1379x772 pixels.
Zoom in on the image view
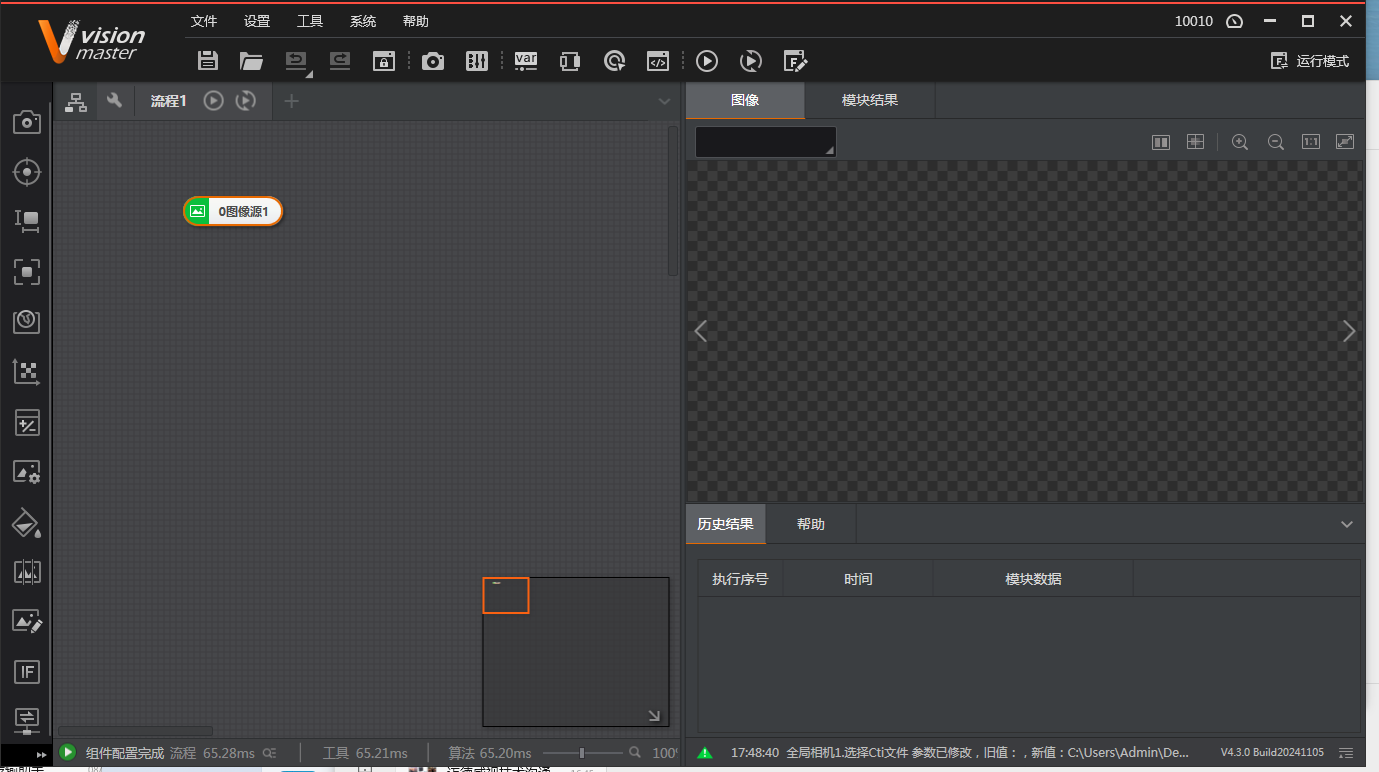pyautogui.click(x=1240, y=142)
